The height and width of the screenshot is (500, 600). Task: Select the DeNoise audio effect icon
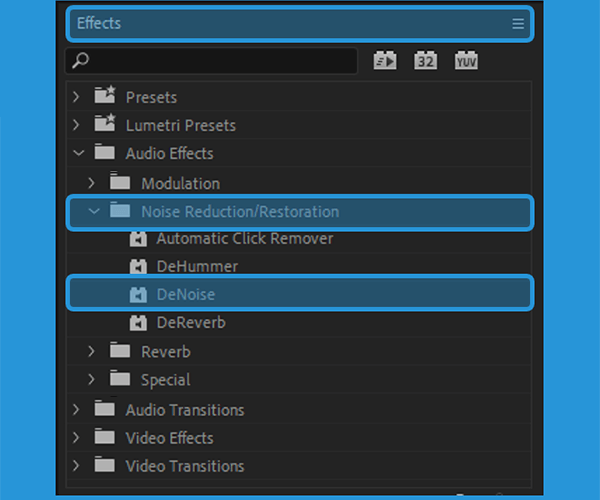pos(138,295)
